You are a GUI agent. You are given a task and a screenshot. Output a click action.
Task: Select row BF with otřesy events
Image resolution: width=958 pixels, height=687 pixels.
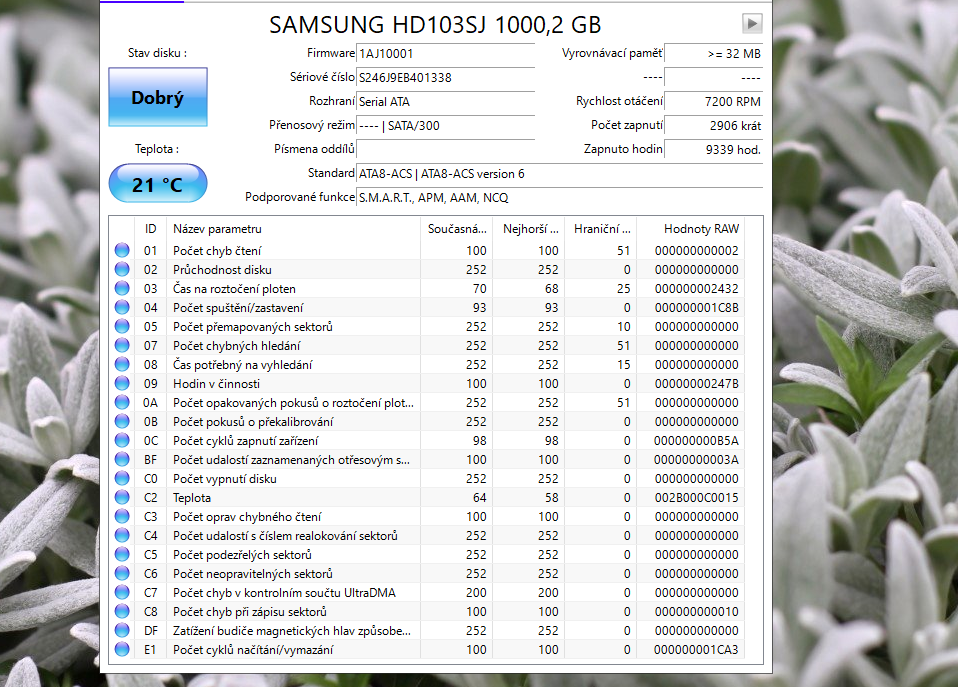click(x=300, y=459)
